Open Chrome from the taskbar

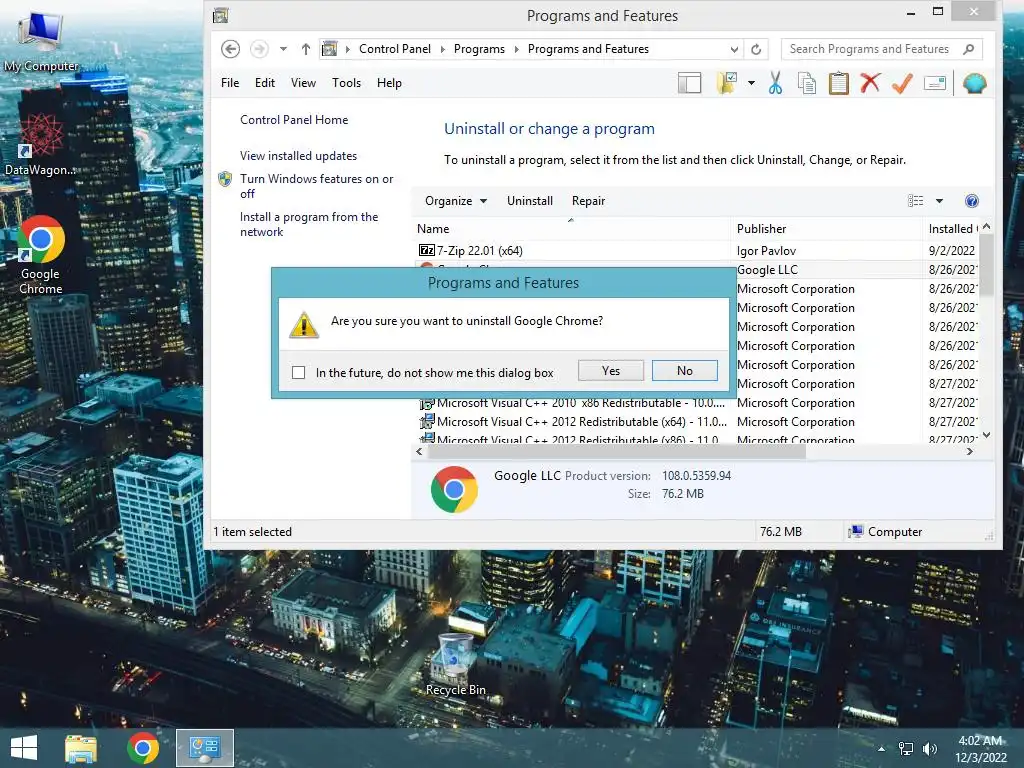point(143,748)
